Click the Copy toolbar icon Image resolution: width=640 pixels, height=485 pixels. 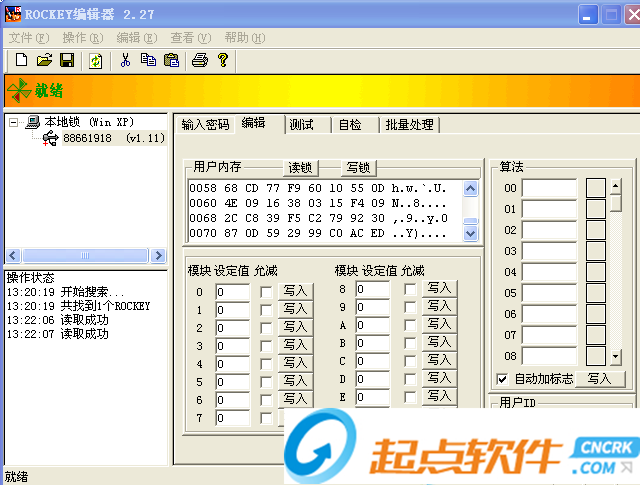(x=148, y=60)
